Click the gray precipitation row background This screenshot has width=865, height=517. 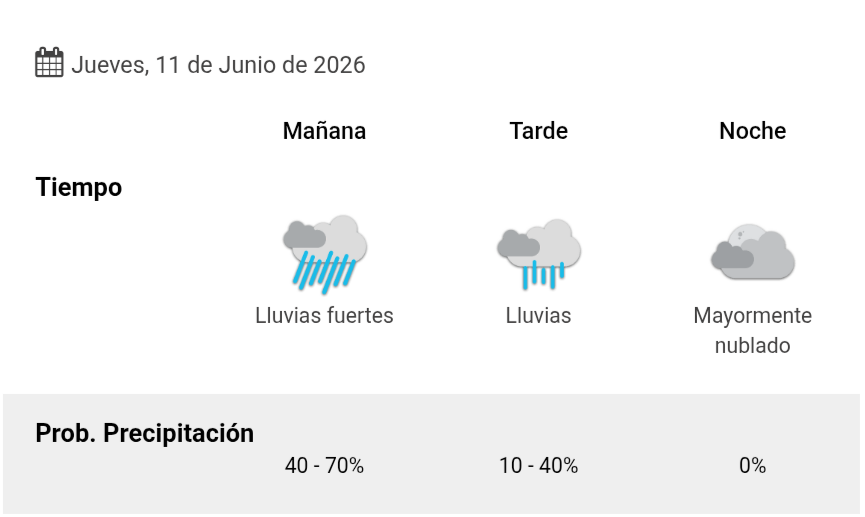[431, 454]
